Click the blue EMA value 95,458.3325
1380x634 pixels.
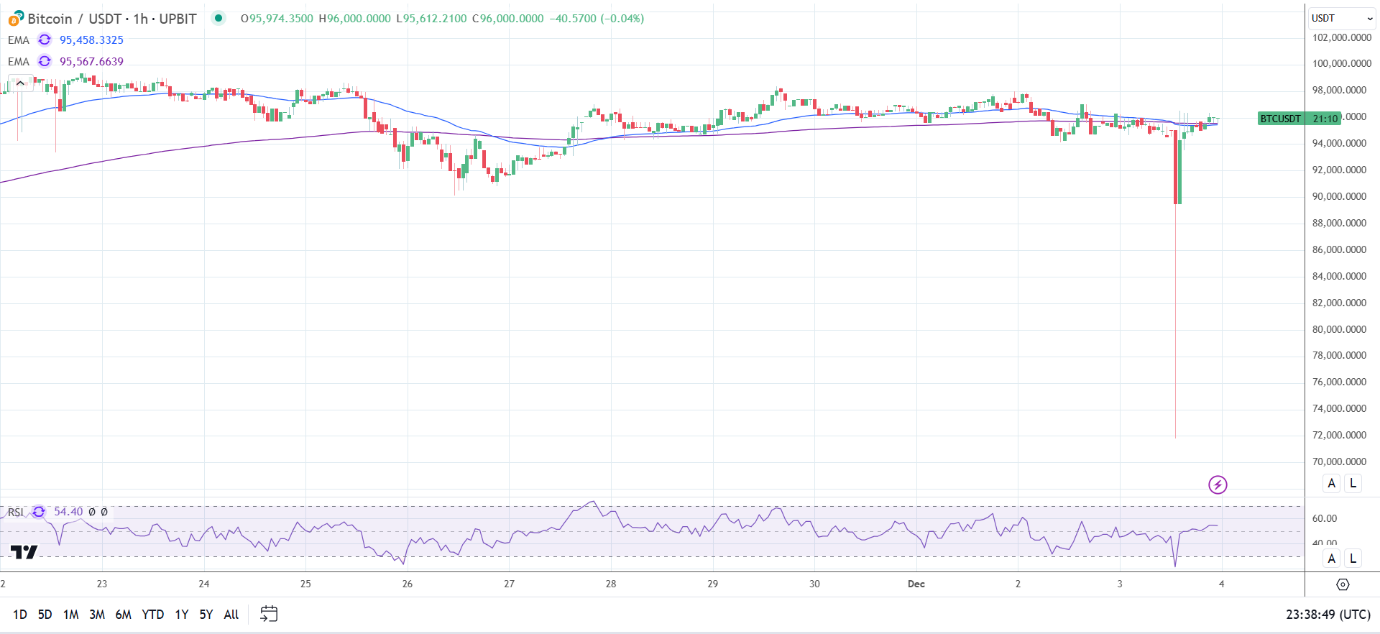coord(92,40)
